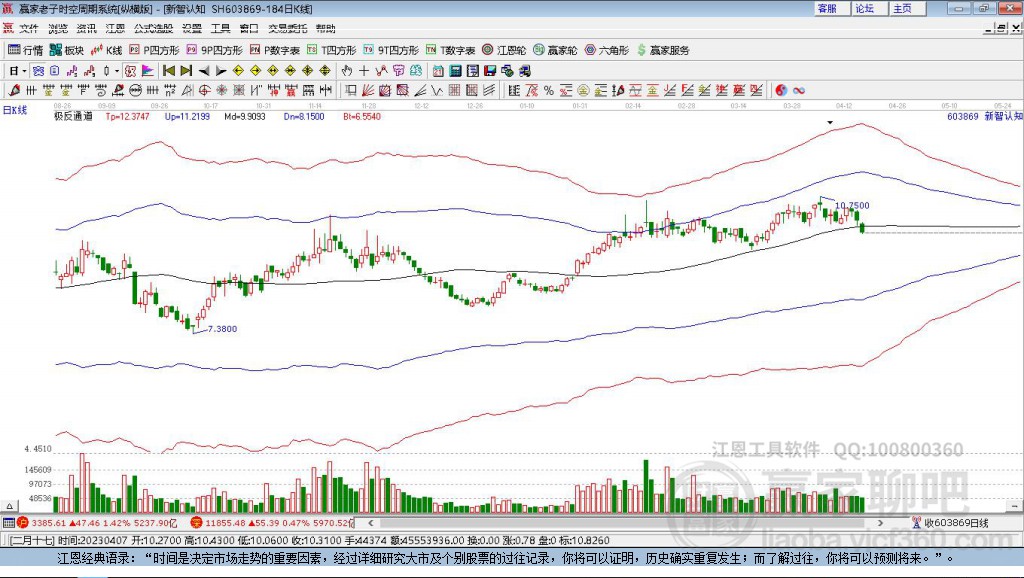Step forward with the black right arrow
The width and height of the screenshot is (1024, 578).
point(221,71)
